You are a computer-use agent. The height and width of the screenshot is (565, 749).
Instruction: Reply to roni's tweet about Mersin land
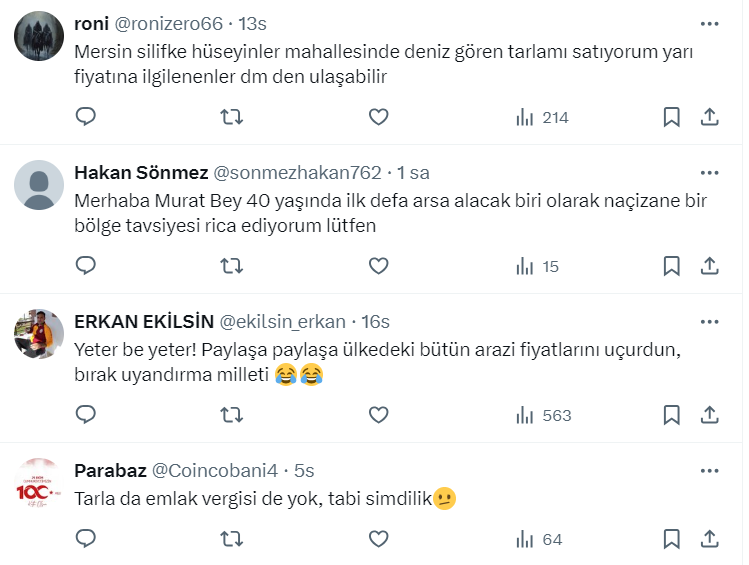[x=86, y=117]
